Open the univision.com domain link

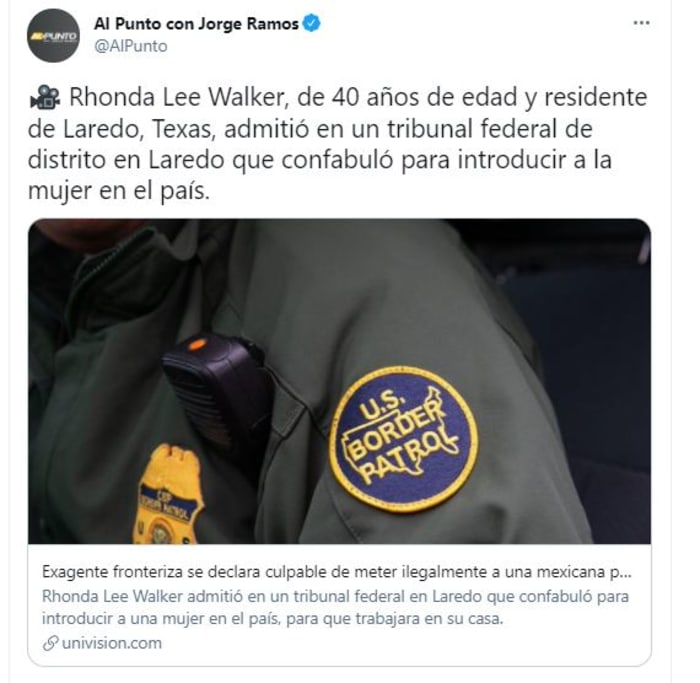click(112, 643)
